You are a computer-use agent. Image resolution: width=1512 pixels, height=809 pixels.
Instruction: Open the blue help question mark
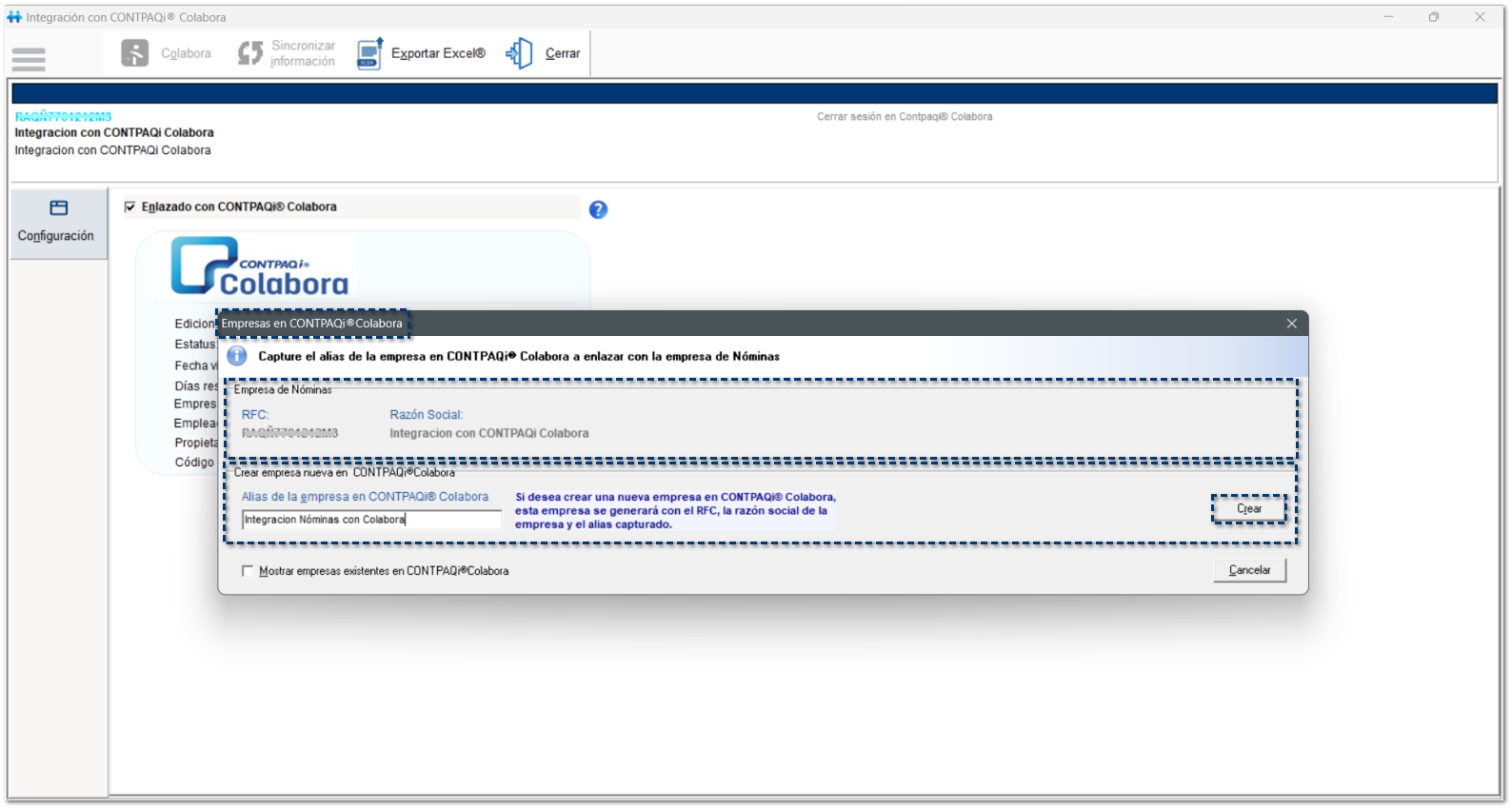point(598,209)
